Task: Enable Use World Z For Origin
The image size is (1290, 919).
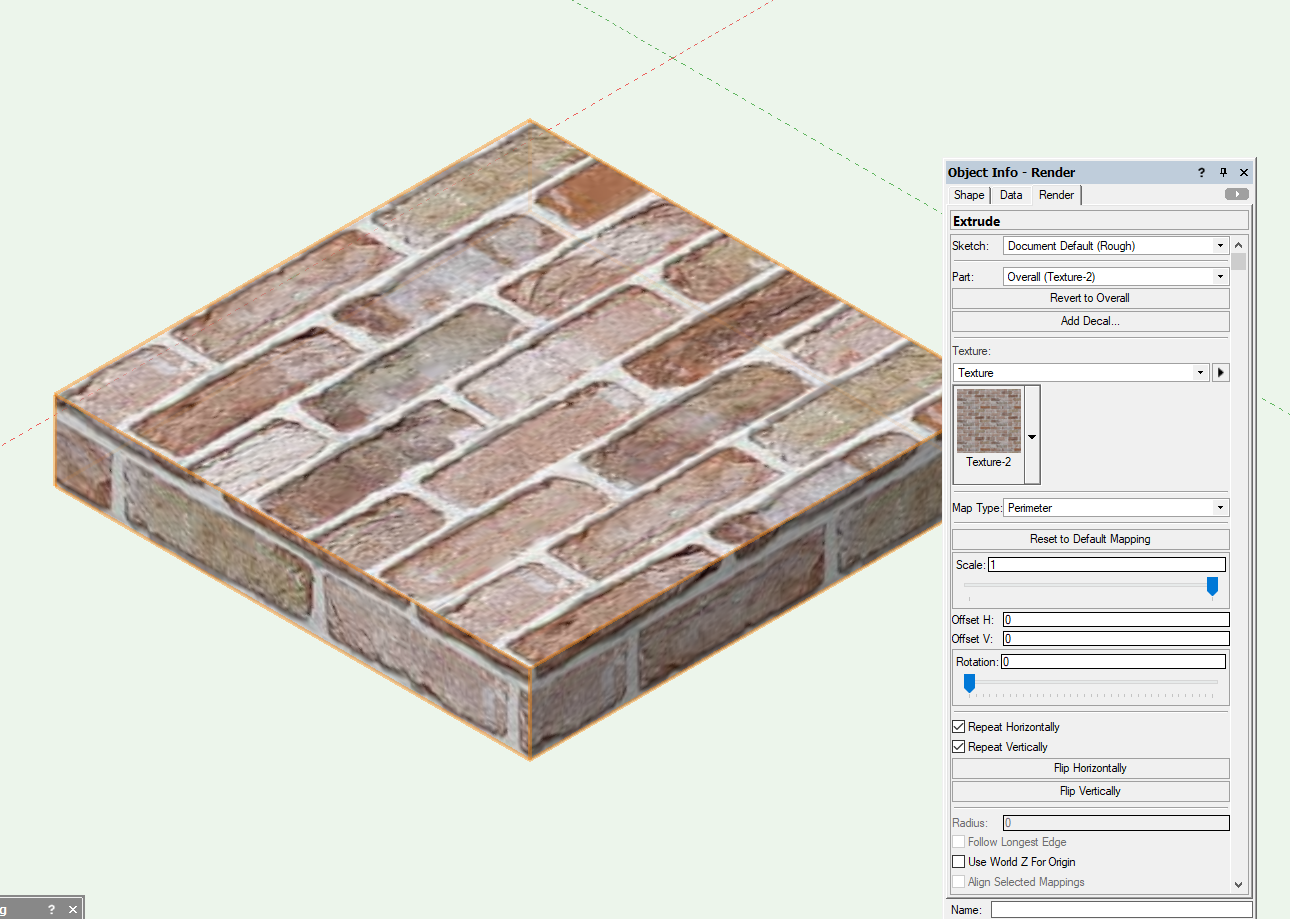Action: coord(958,861)
